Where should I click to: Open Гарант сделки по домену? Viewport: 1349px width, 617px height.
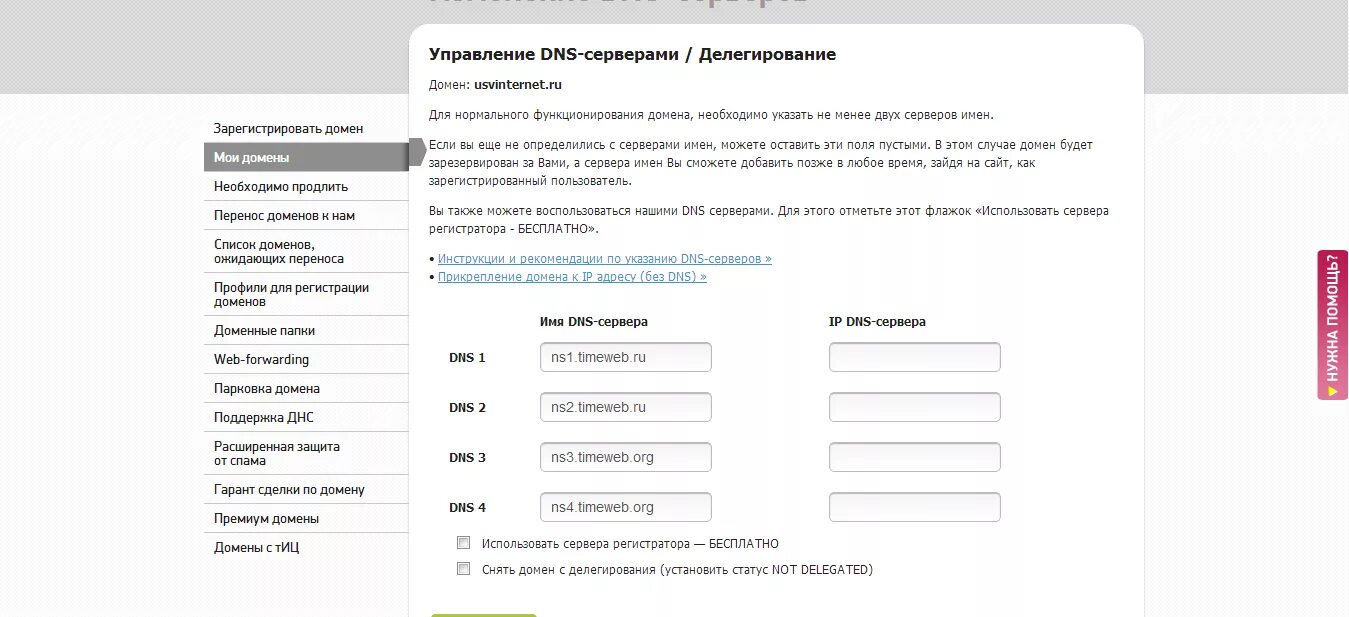[x=289, y=490]
